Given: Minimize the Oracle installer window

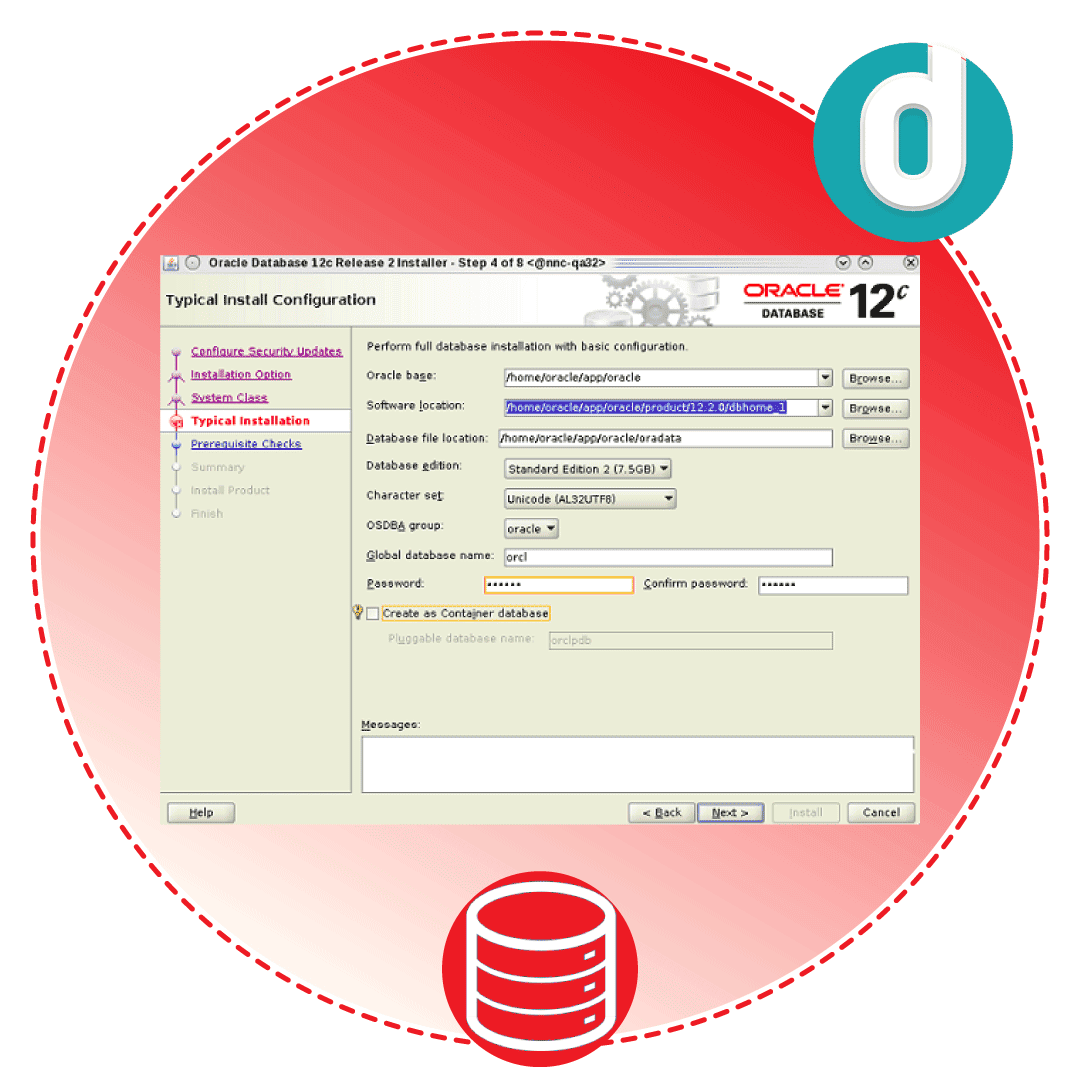Looking at the screenshot, I should pos(842,262).
